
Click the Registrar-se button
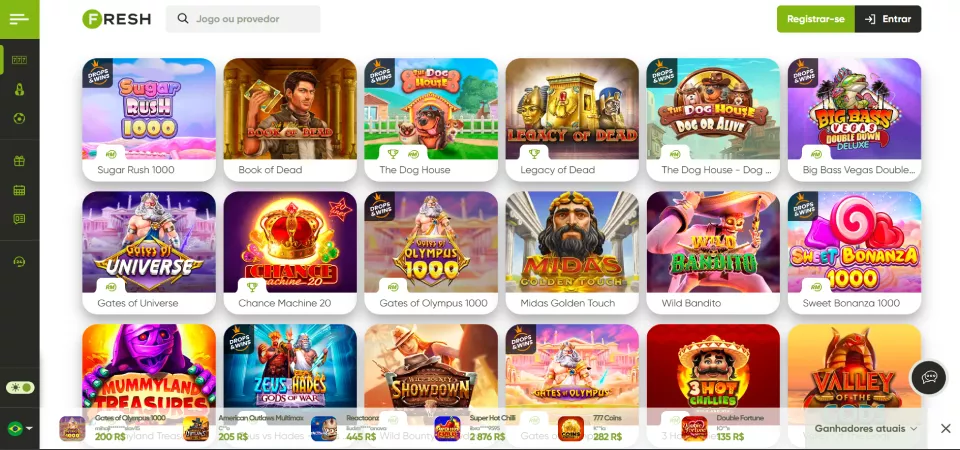click(816, 19)
